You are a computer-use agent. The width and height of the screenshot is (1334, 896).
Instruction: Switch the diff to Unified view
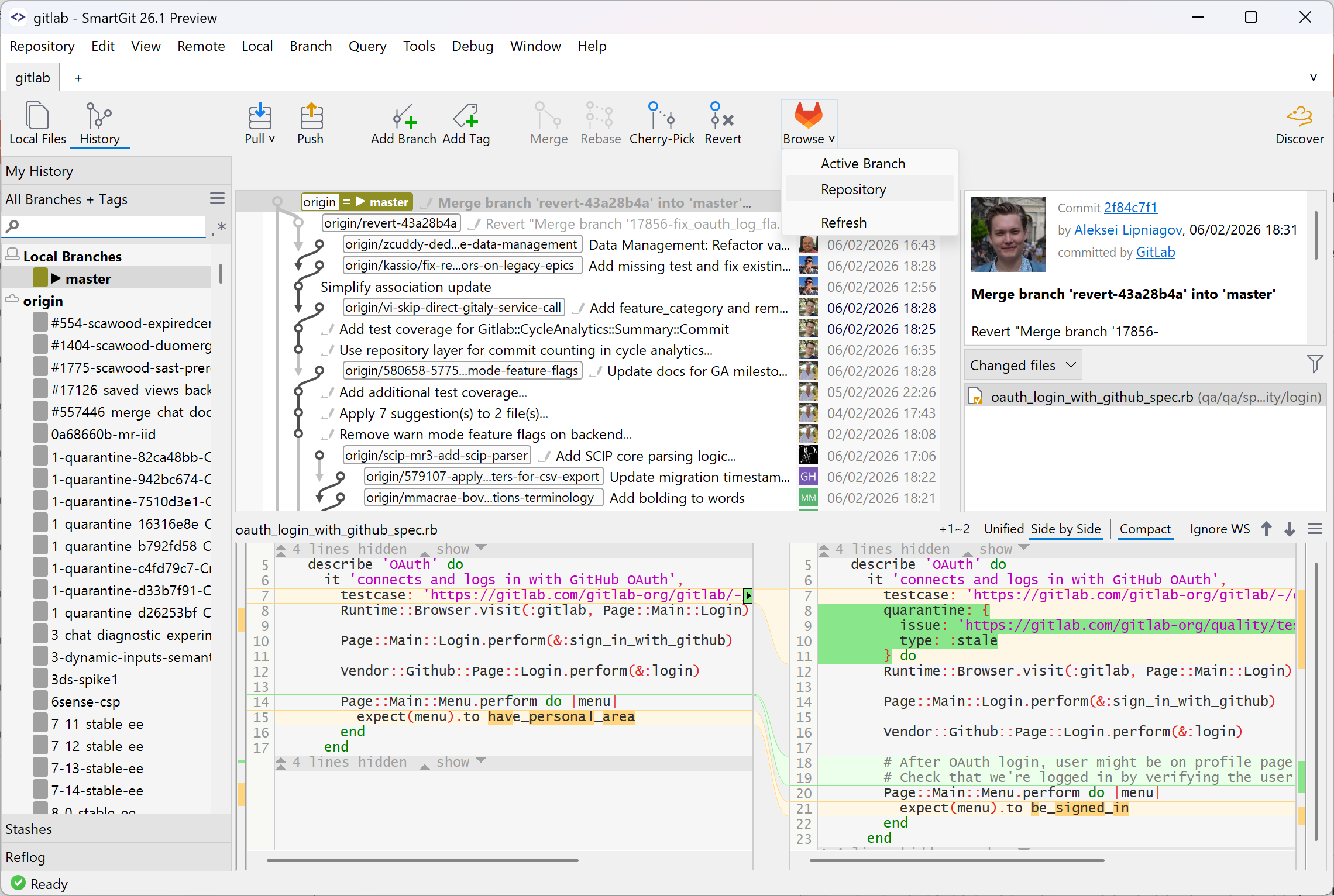coord(1003,529)
